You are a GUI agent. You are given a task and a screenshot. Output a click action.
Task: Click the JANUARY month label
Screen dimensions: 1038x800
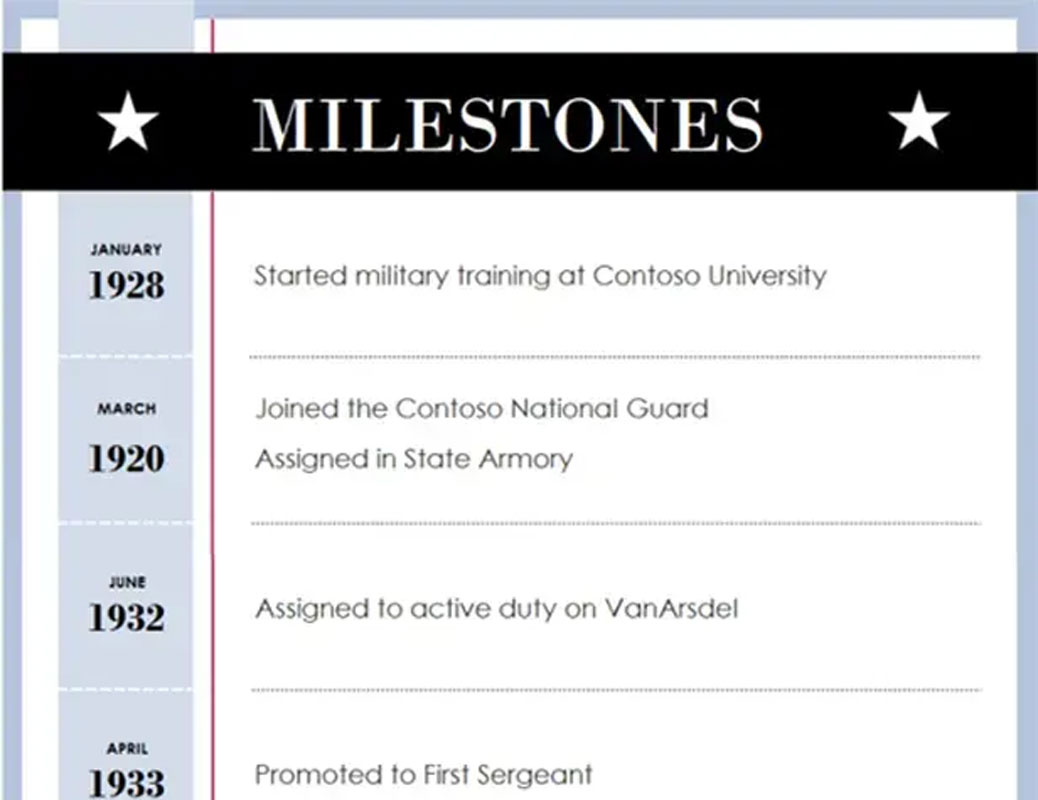[x=126, y=249]
